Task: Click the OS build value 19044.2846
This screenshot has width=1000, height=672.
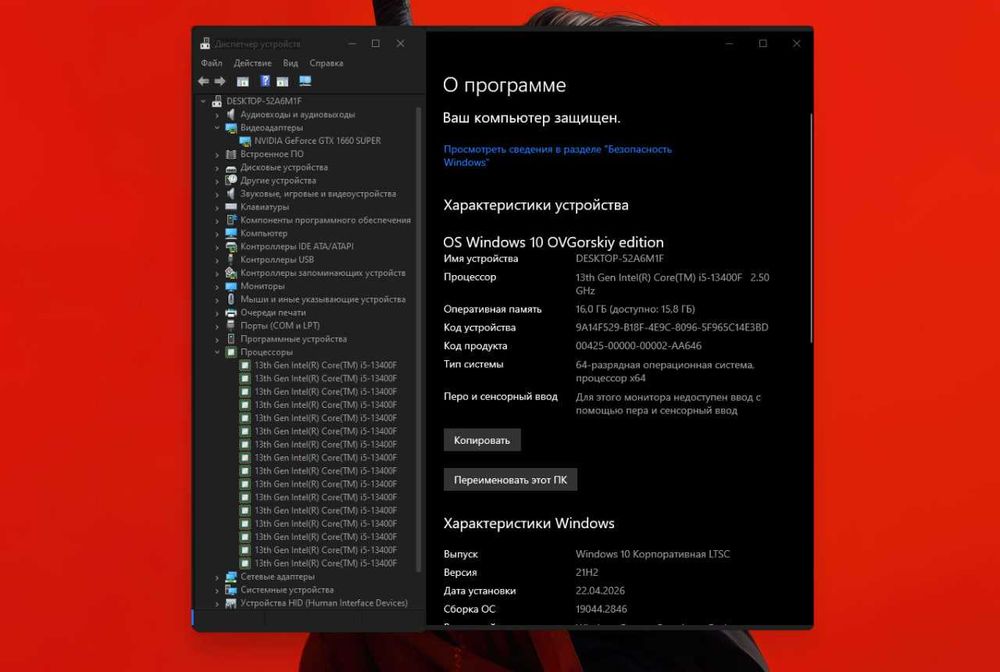Action: coord(601,609)
